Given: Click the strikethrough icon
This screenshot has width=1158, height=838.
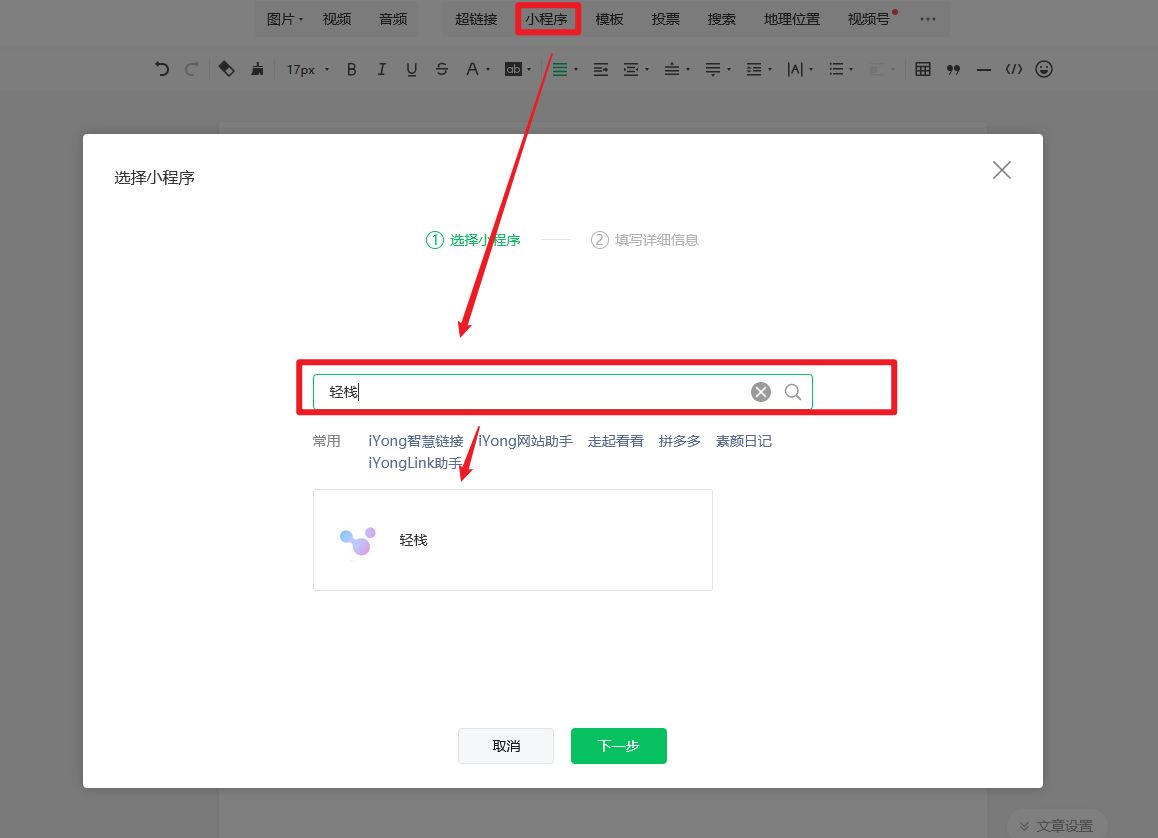Looking at the screenshot, I should [442, 69].
